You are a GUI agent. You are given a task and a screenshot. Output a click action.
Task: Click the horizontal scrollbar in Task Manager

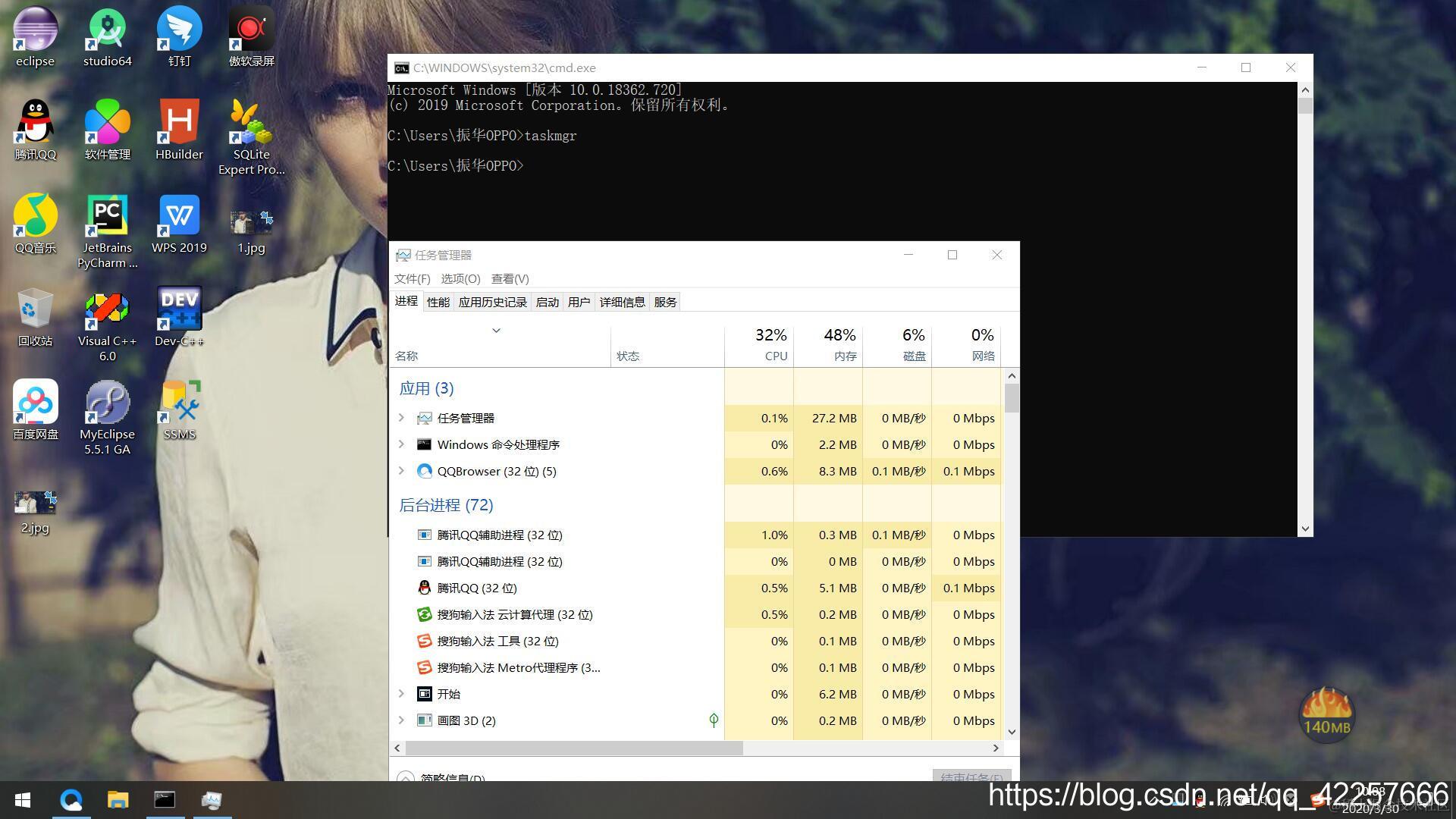point(574,748)
